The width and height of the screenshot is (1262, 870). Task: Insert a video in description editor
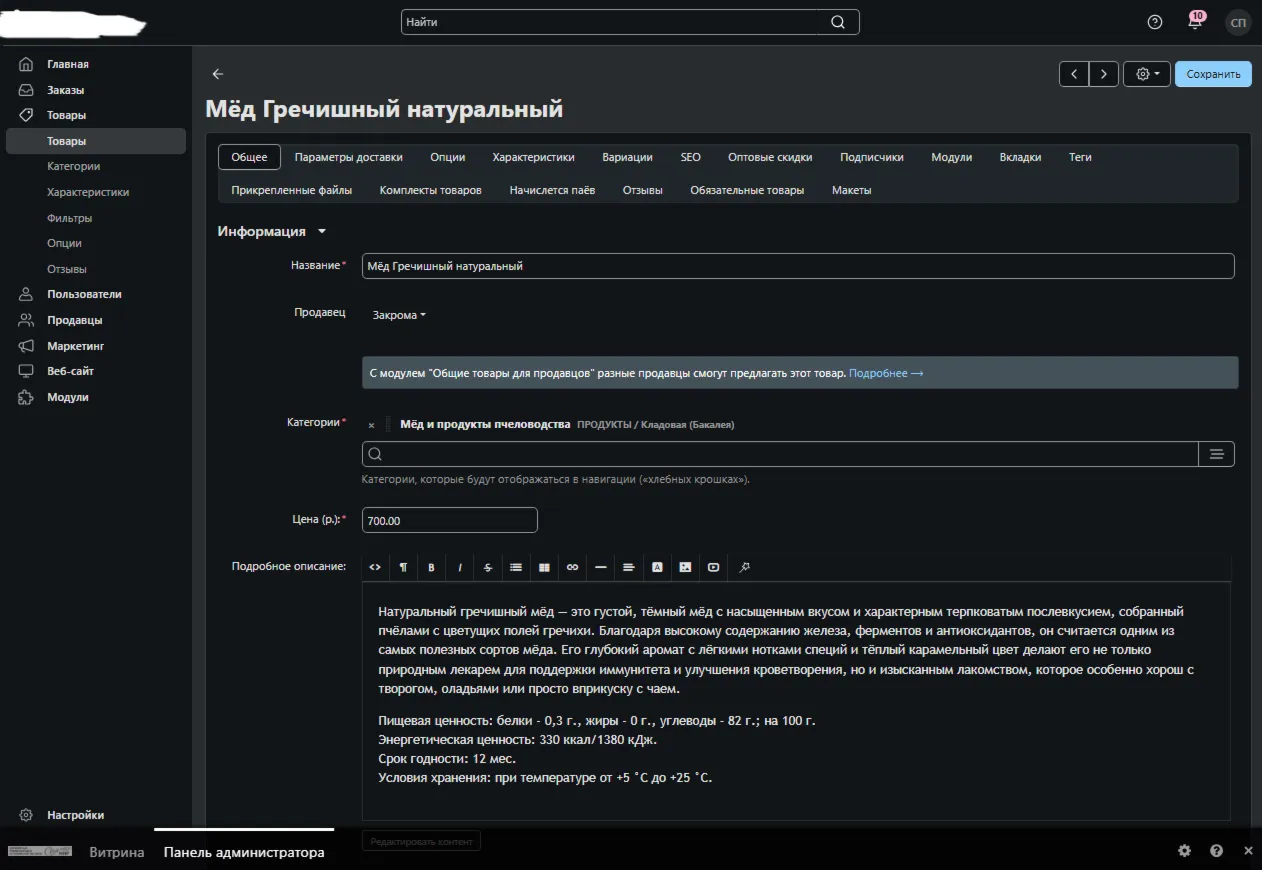[x=713, y=567]
